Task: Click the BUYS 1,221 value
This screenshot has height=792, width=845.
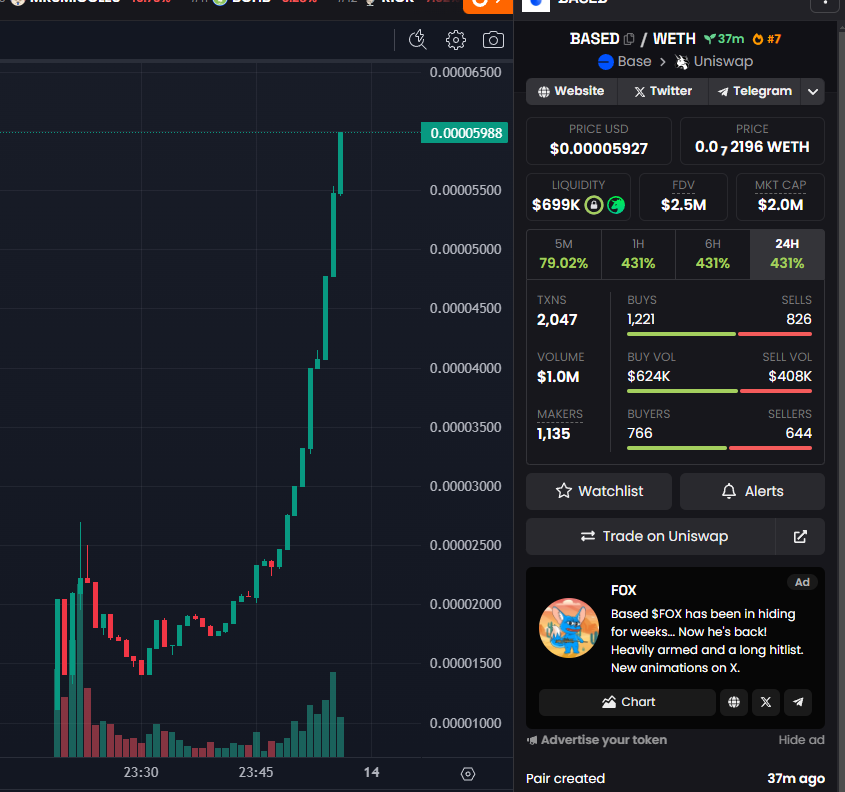Action: pyautogui.click(x=641, y=319)
